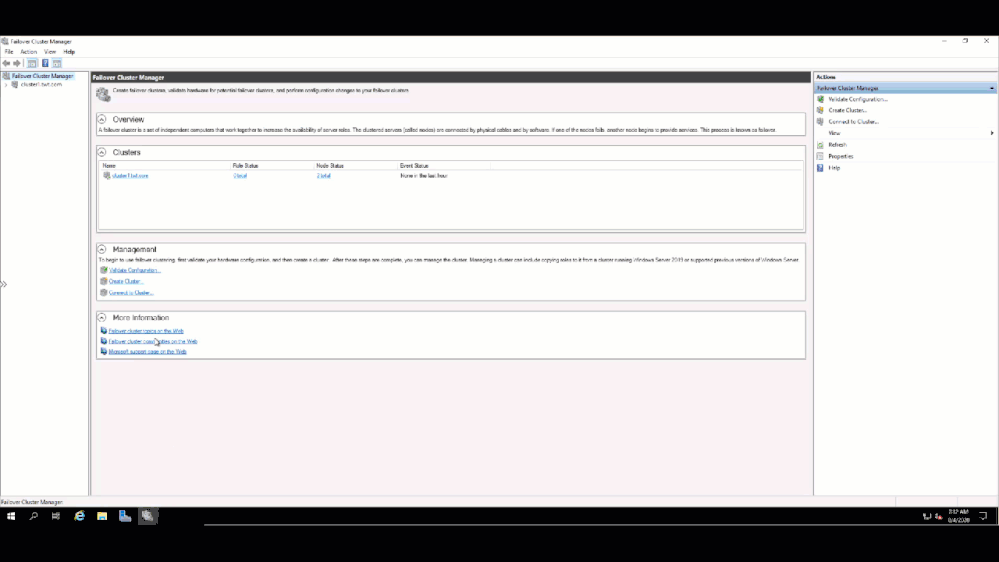Open the Windows Start menu
Image resolution: width=999 pixels, height=562 pixels.
pos(11,516)
